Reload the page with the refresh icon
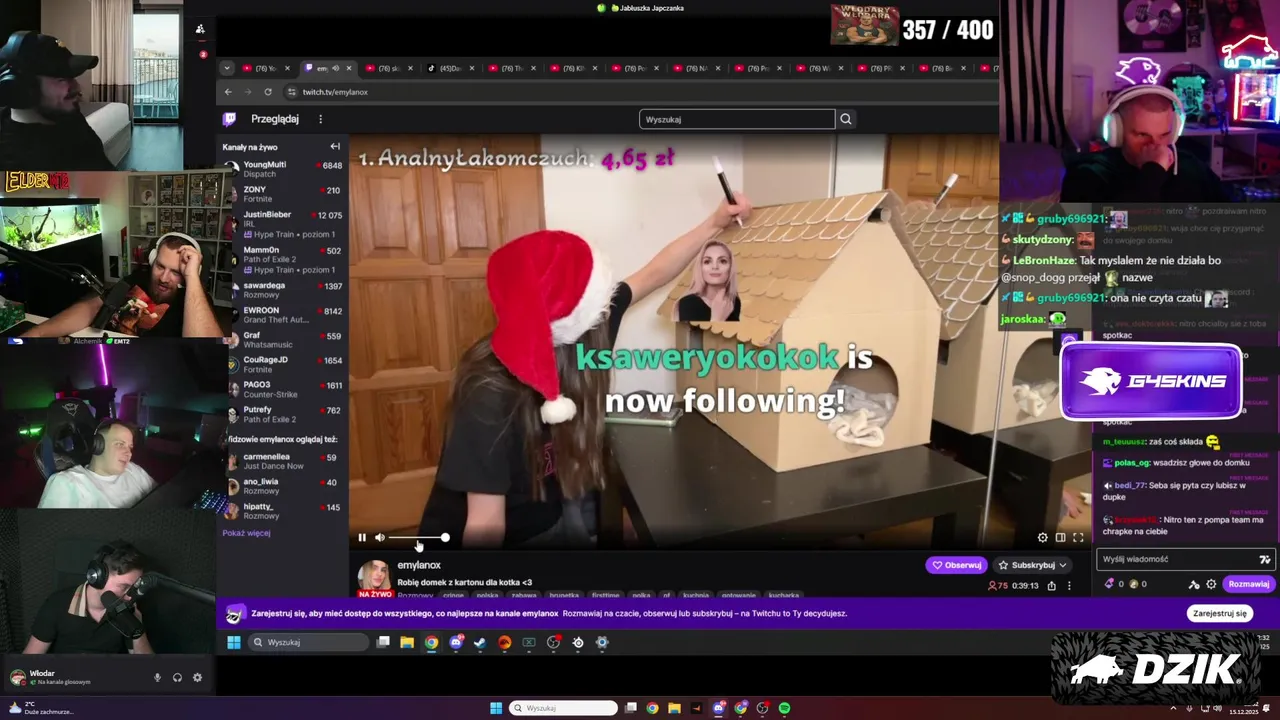Screen dimensions: 1280x720 click(x=268, y=92)
